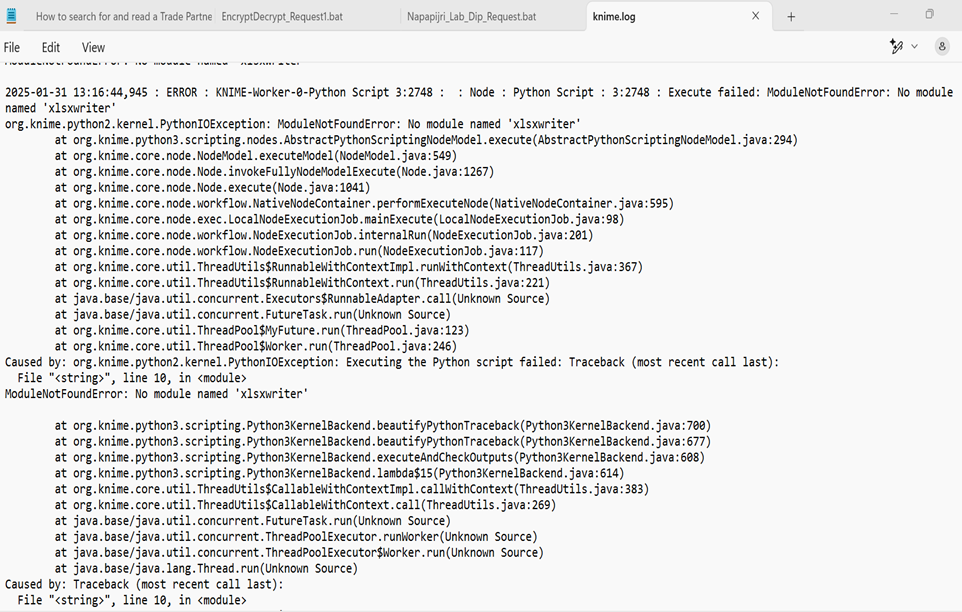Click the ThreadPool$Worker.run(ThreadPool.java:246) line

(x=256, y=346)
